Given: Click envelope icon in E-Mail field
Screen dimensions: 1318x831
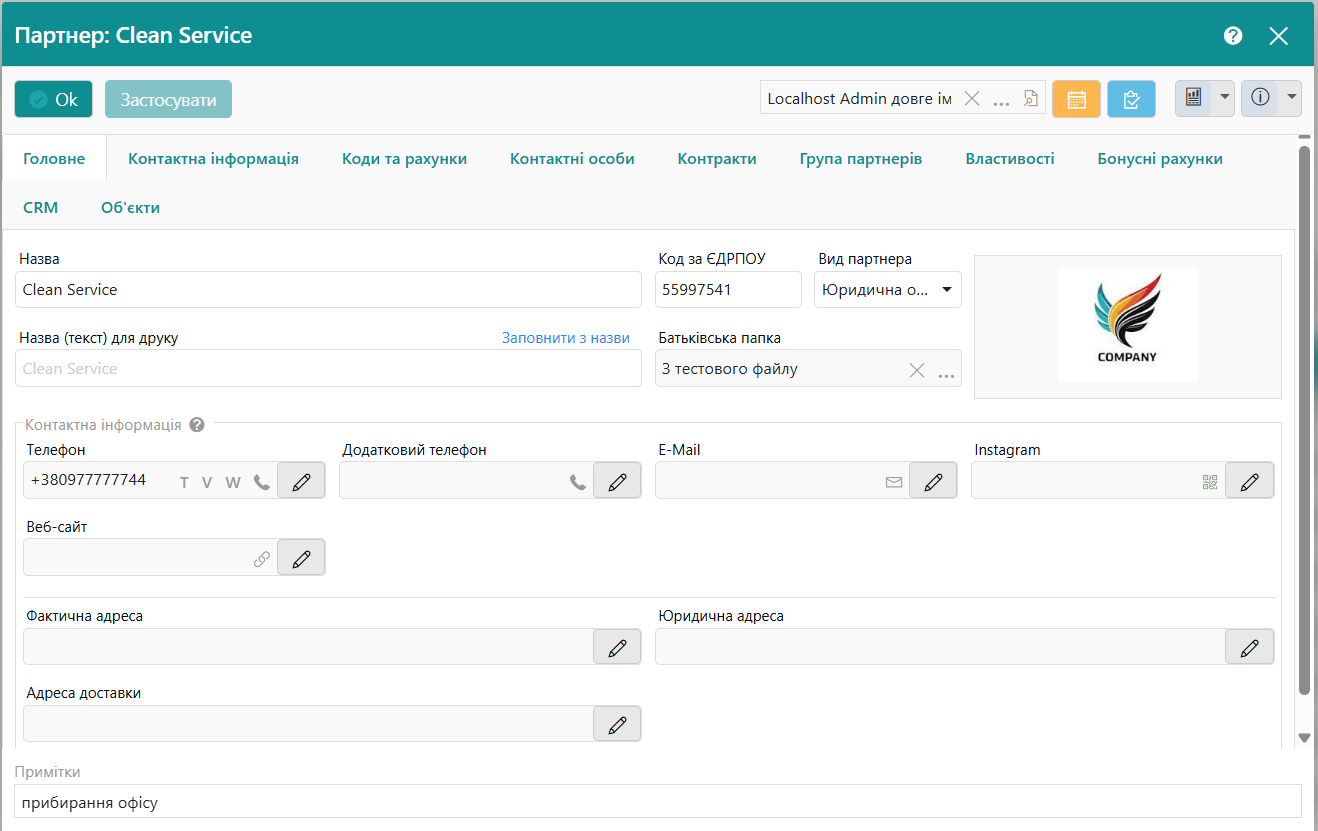Looking at the screenshot, I should (x=894, y=482).
